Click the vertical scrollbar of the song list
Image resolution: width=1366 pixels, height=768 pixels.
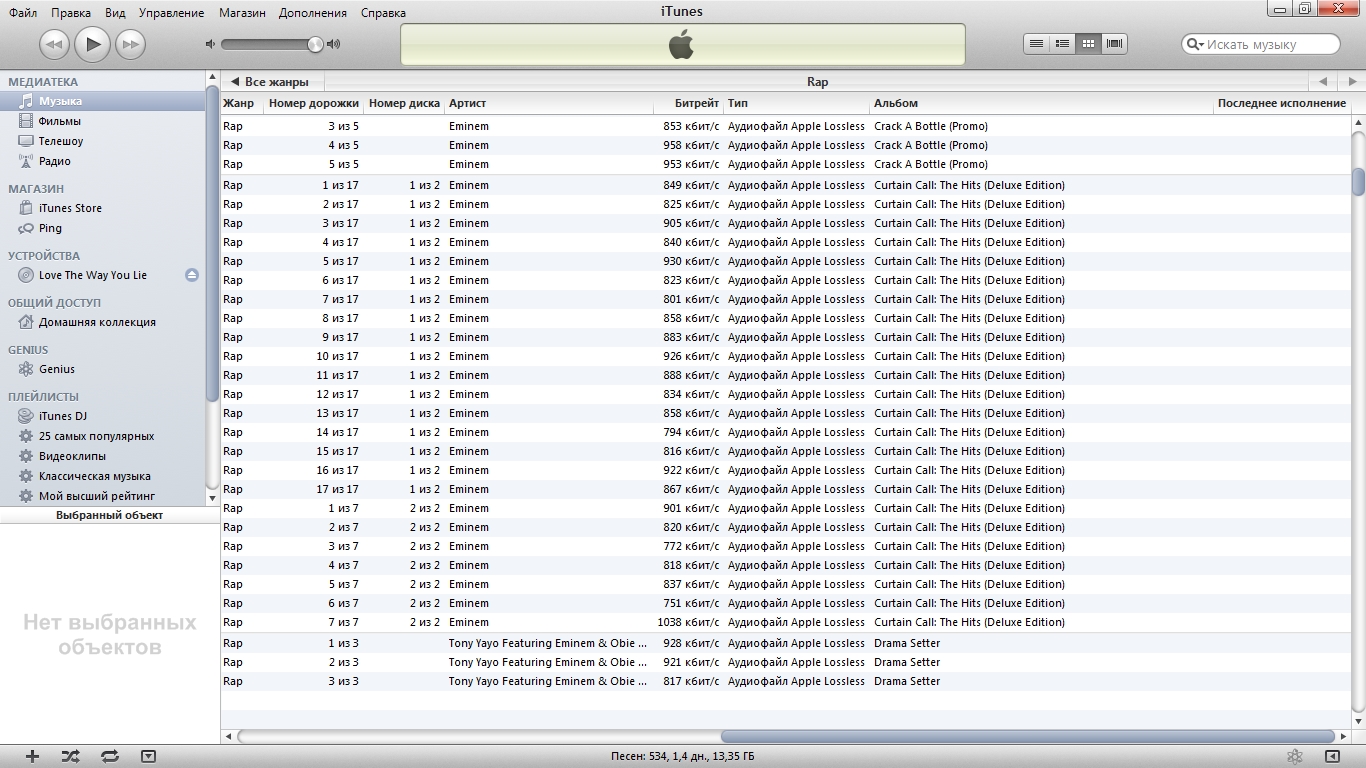click(x=1358, y=181)
